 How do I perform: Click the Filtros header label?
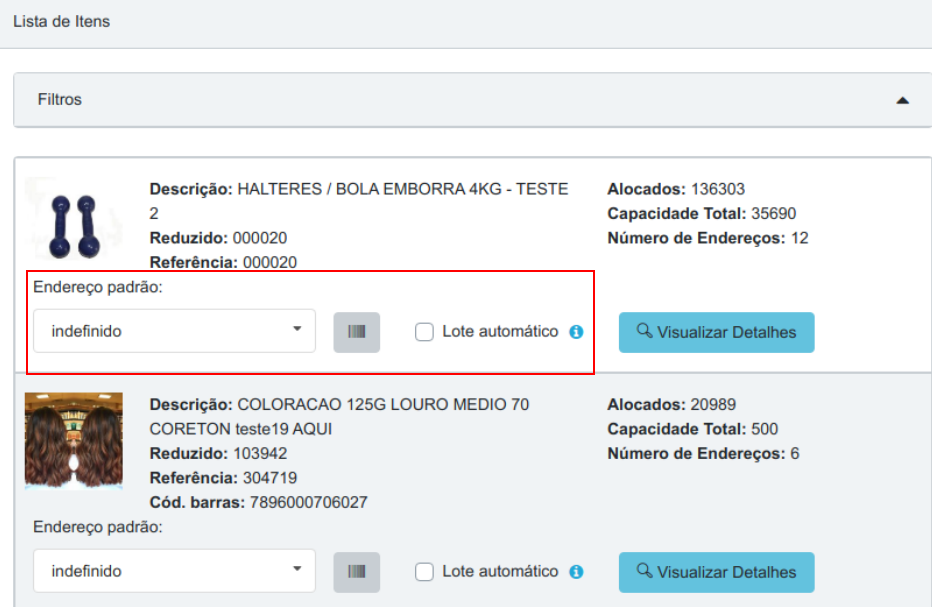click(x=59, y=99)
